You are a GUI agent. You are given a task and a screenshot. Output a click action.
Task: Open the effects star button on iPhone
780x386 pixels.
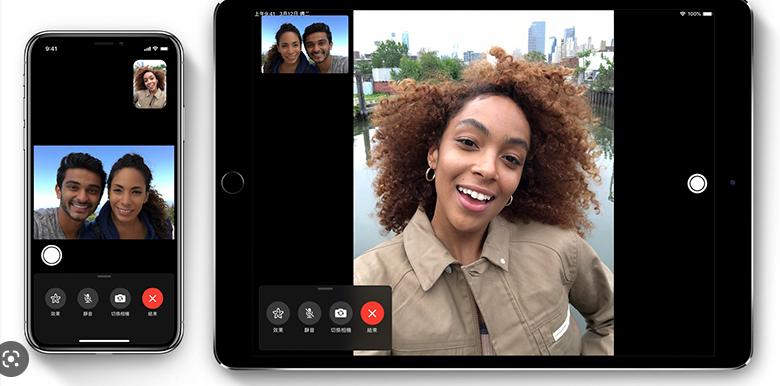tap(55, 298)
